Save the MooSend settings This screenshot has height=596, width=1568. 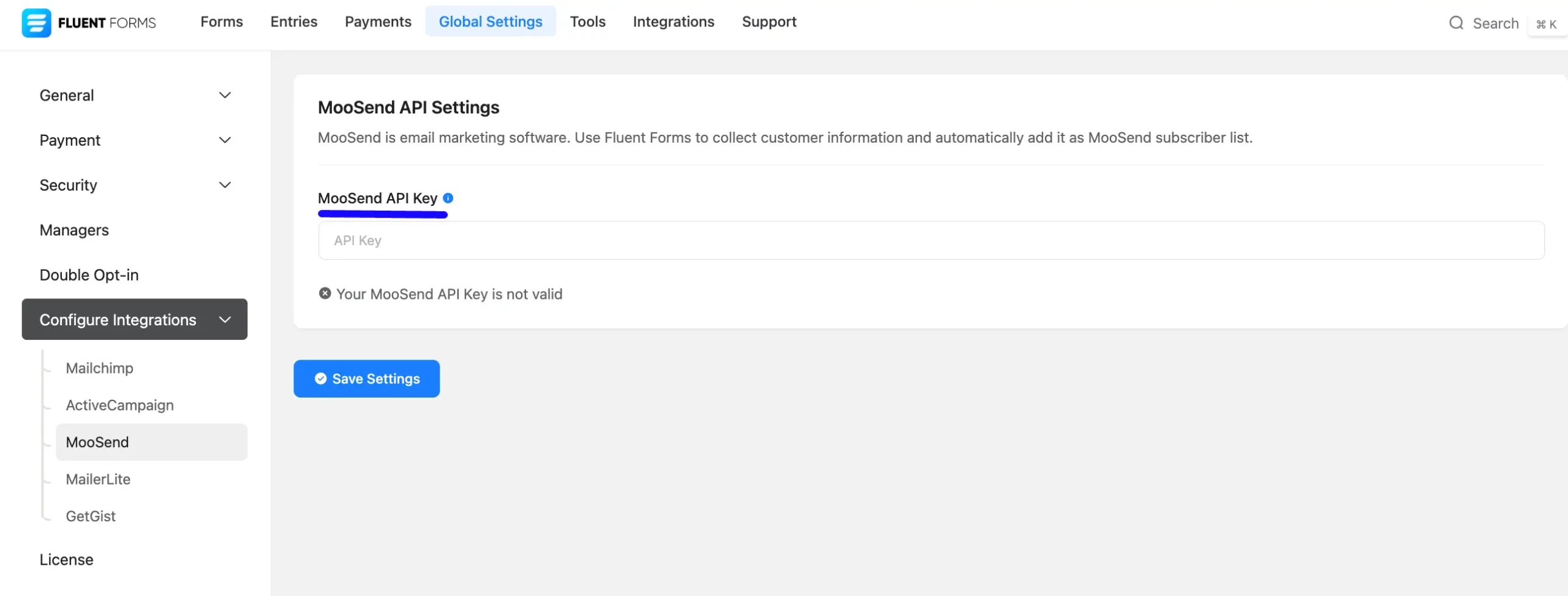[x=366, y=379]
